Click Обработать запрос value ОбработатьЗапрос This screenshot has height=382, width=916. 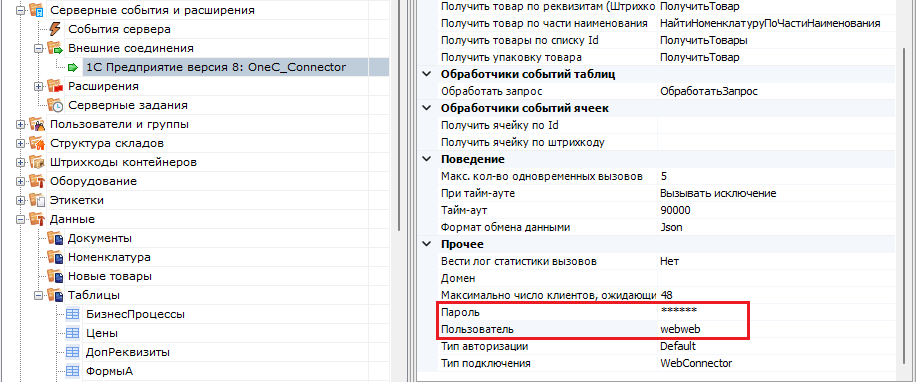coord(708,91)
